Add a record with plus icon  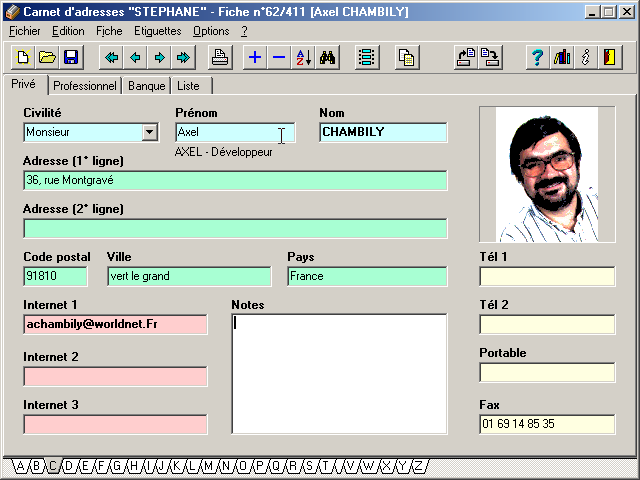click(255, 58)
